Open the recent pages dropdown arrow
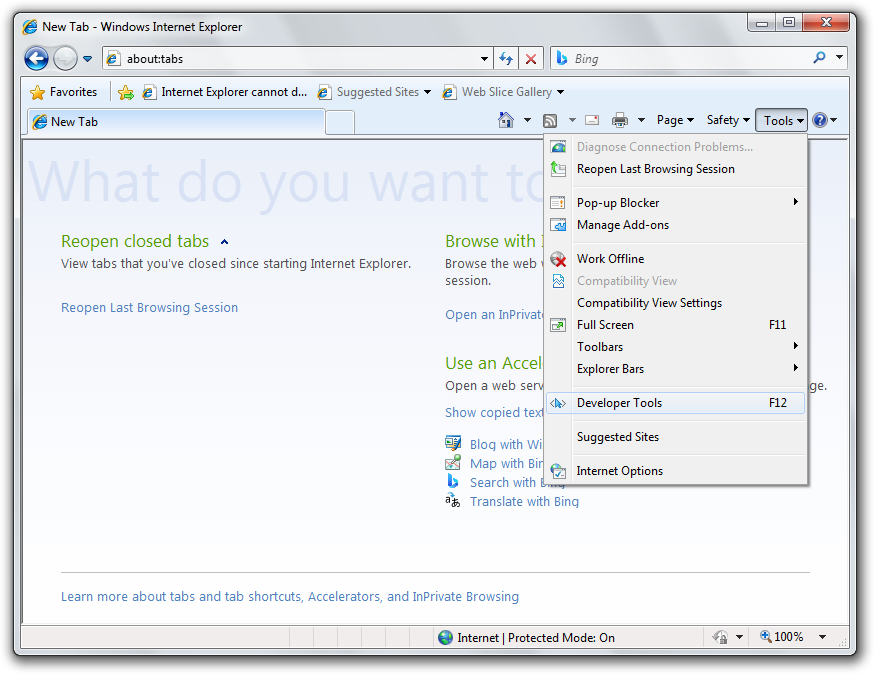This screenshot has height=676, width=876. click(88, 59)
